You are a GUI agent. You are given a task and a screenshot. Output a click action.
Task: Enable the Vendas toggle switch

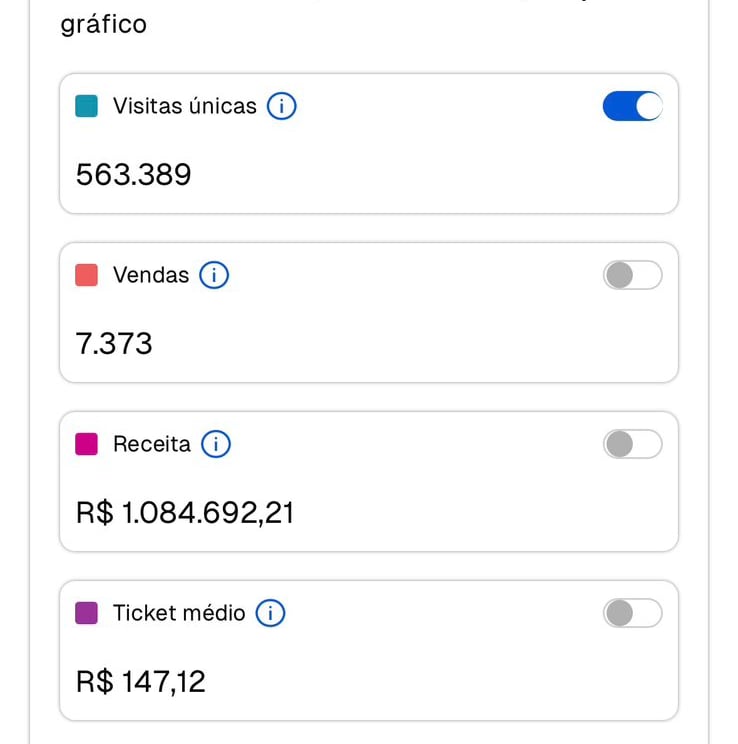(632, 275)
